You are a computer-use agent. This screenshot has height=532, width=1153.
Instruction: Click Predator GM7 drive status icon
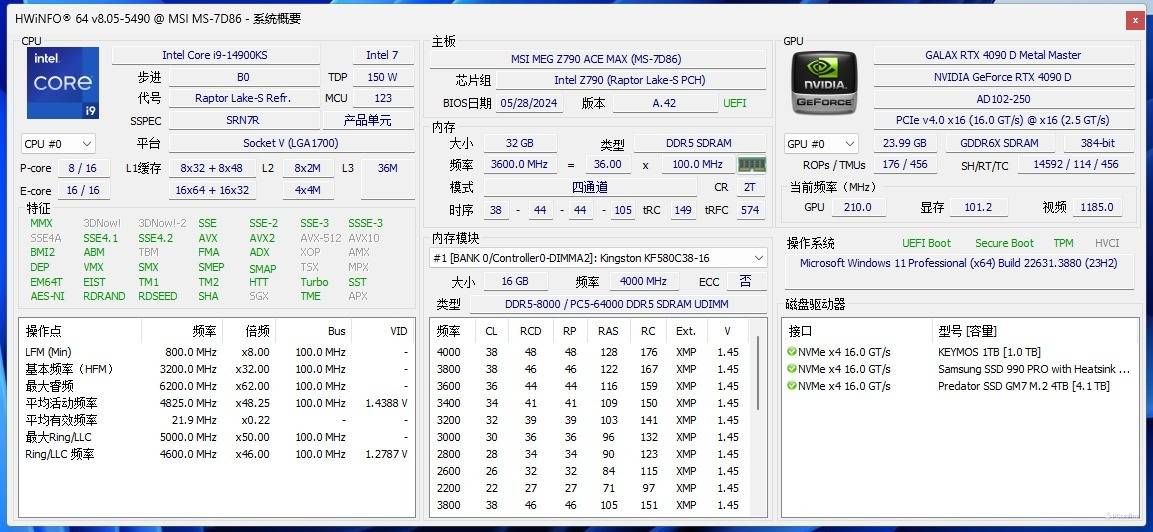point(792,386)
